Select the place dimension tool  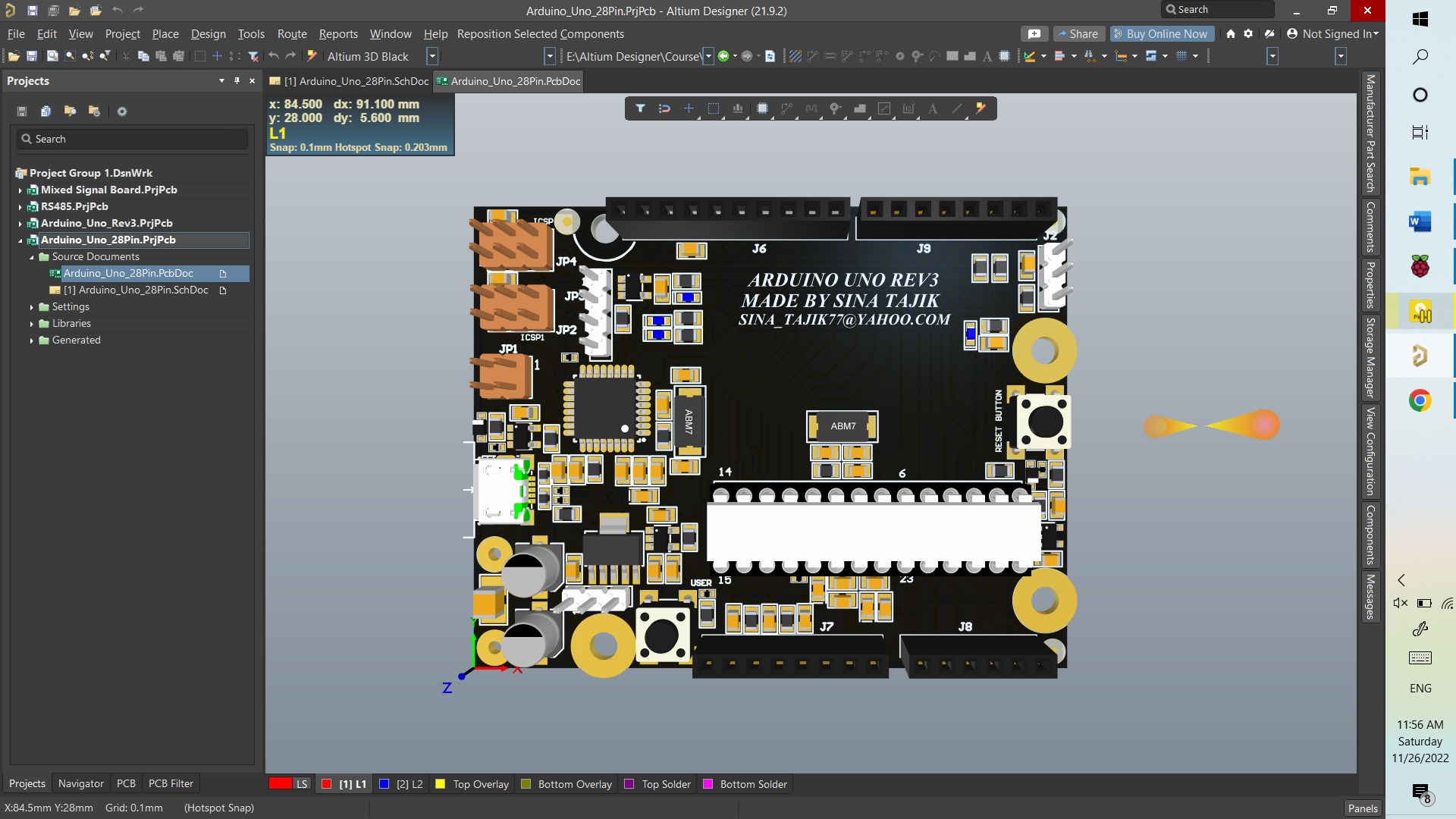coord(908,108)
